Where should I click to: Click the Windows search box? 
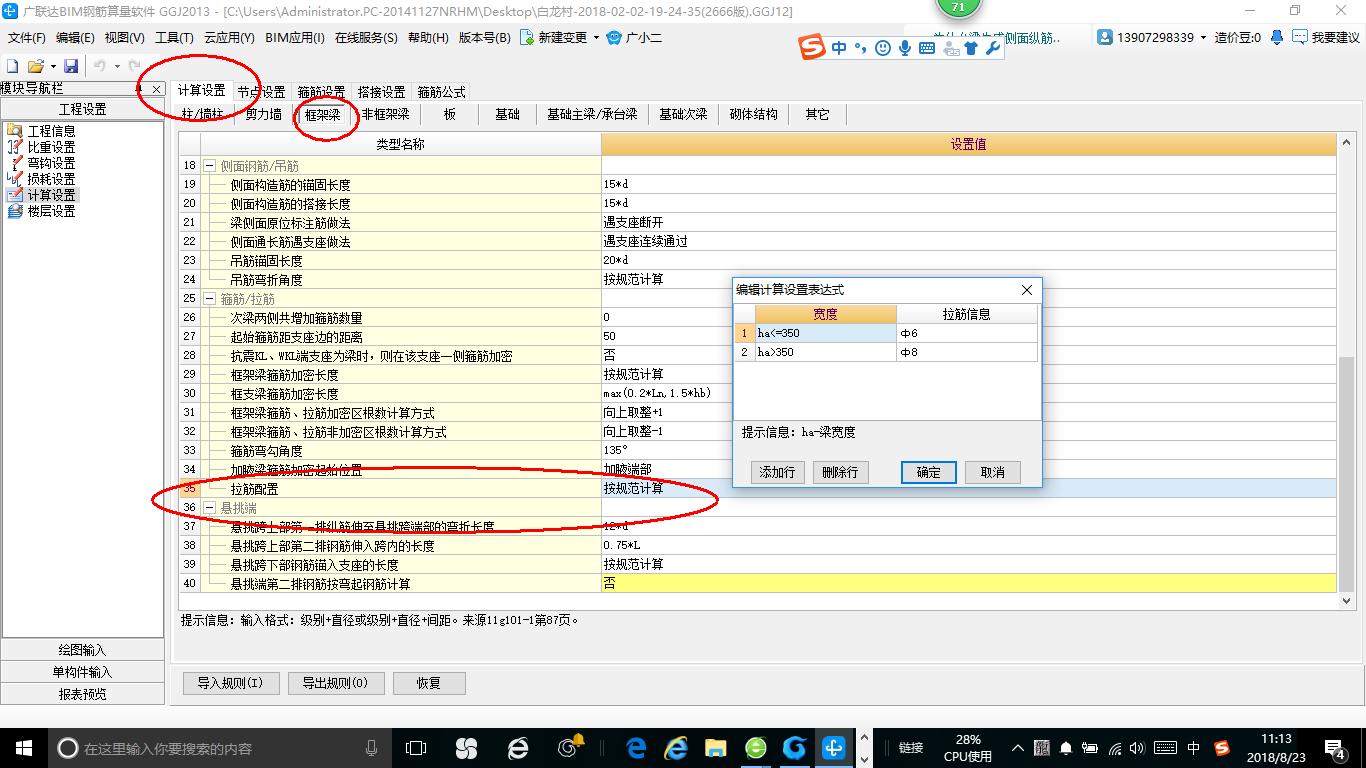(x=220, y=748)
